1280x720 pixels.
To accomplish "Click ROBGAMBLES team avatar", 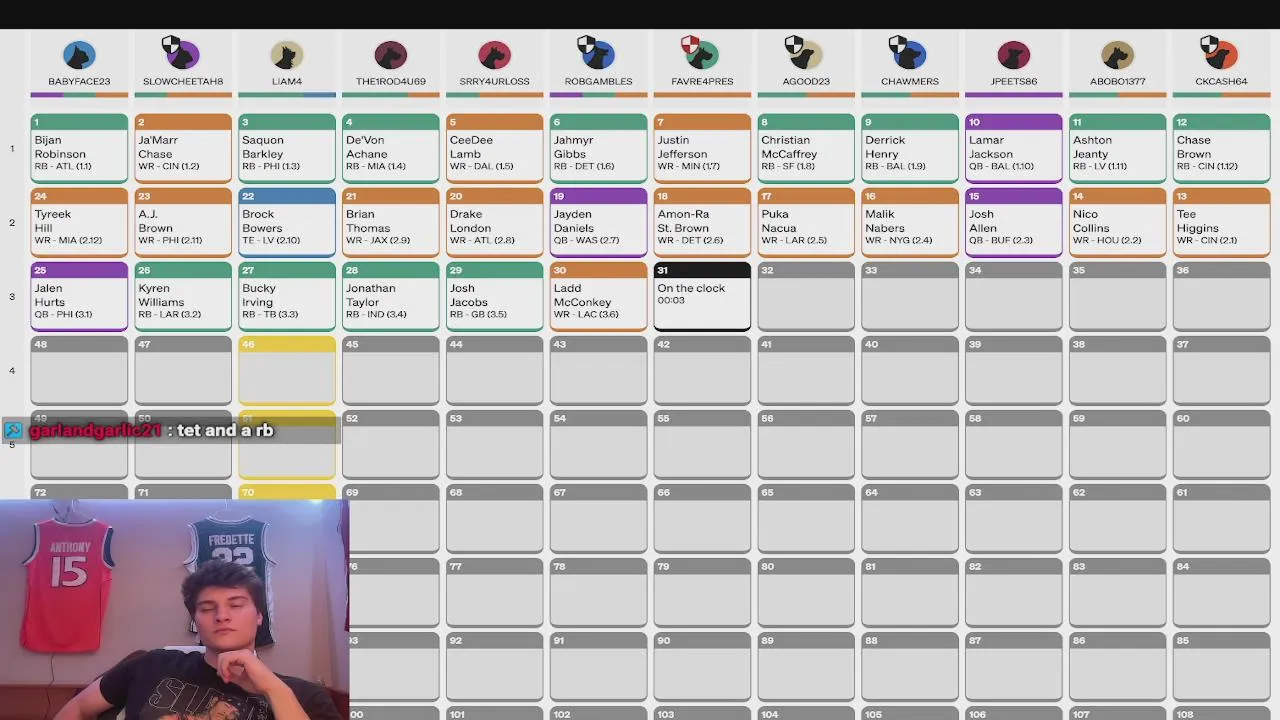I will pyautogui.click(x=598, y=54).
